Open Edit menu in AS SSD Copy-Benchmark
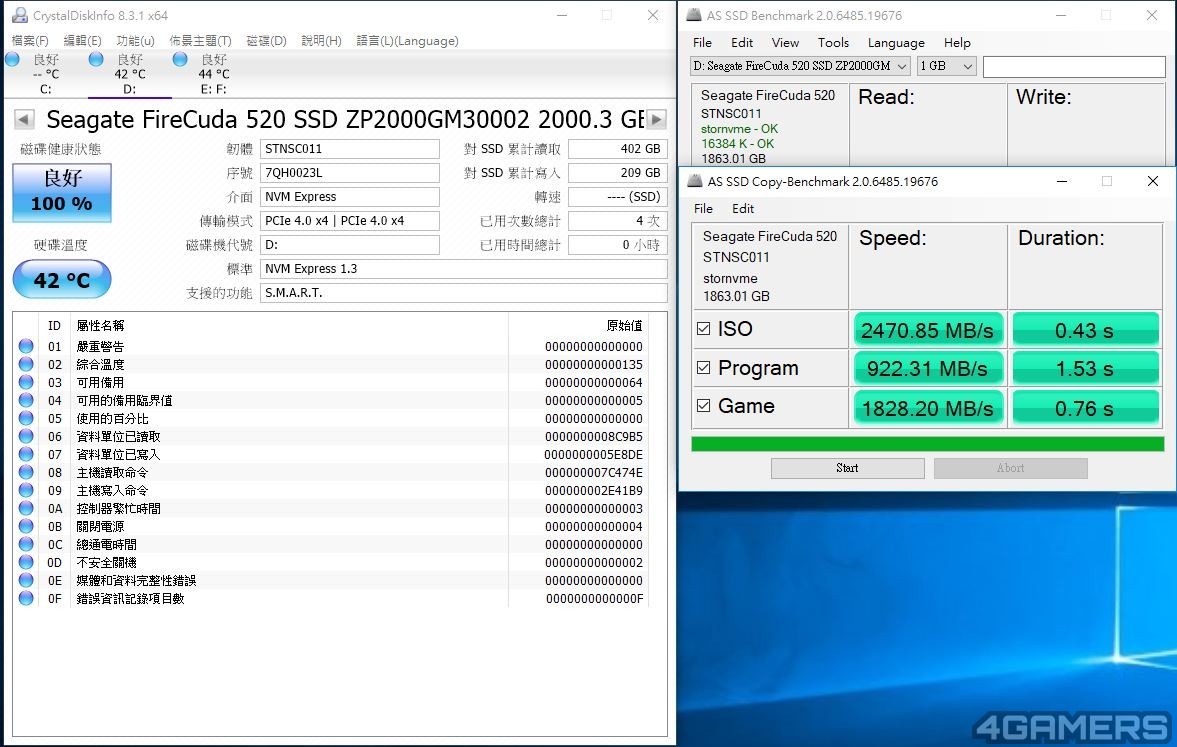Screen dimensions: 1177x747 click(743, 209)
